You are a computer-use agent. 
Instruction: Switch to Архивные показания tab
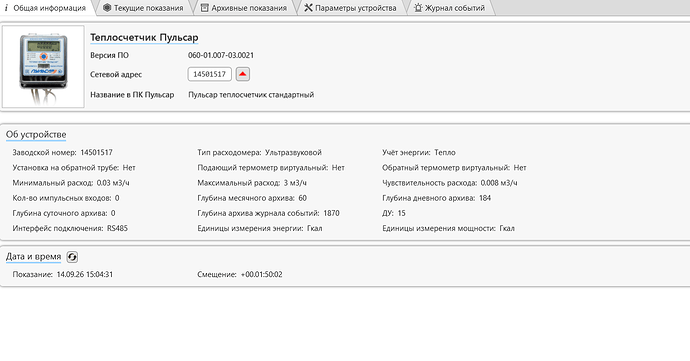click(x=244, y=8)
